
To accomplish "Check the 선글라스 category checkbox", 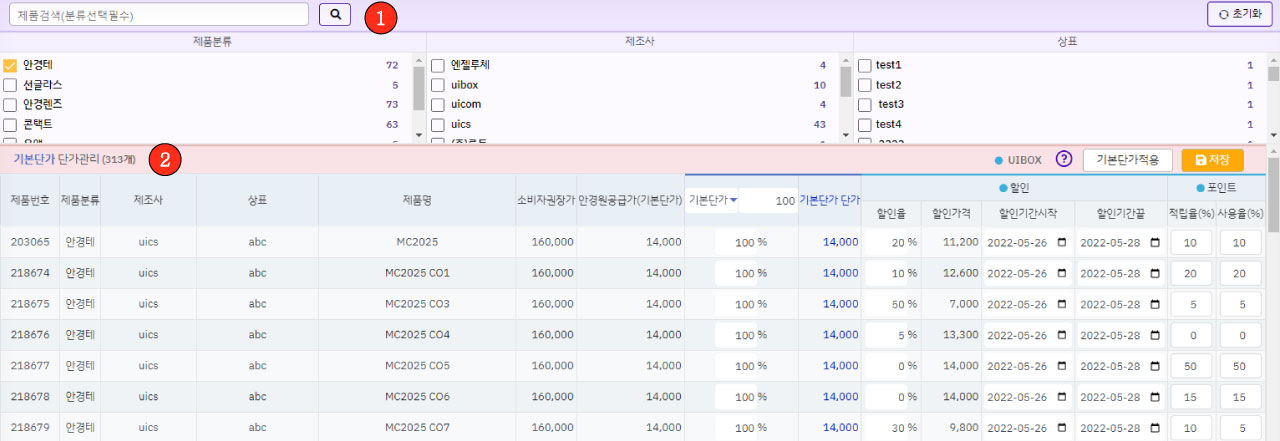I will (x=10, y=85).
